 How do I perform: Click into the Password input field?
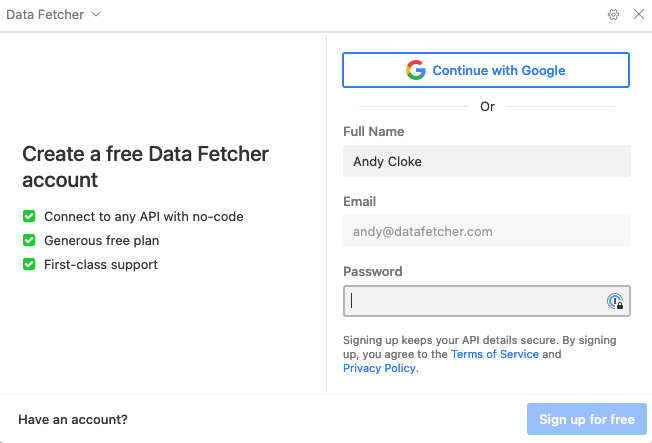click(x=487, y=301)
